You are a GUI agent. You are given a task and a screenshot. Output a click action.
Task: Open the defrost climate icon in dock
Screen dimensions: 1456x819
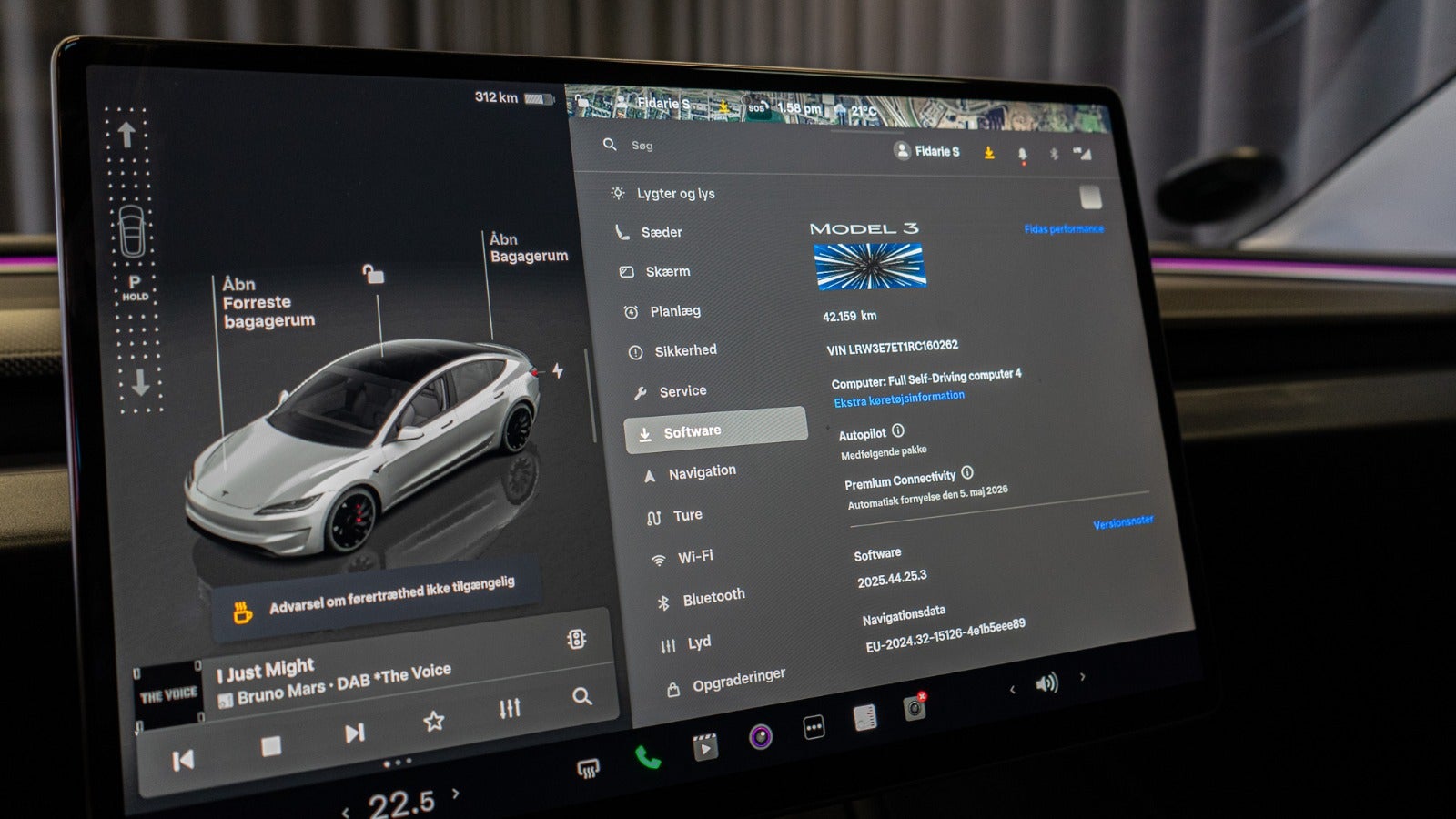[x=588, y=769]
